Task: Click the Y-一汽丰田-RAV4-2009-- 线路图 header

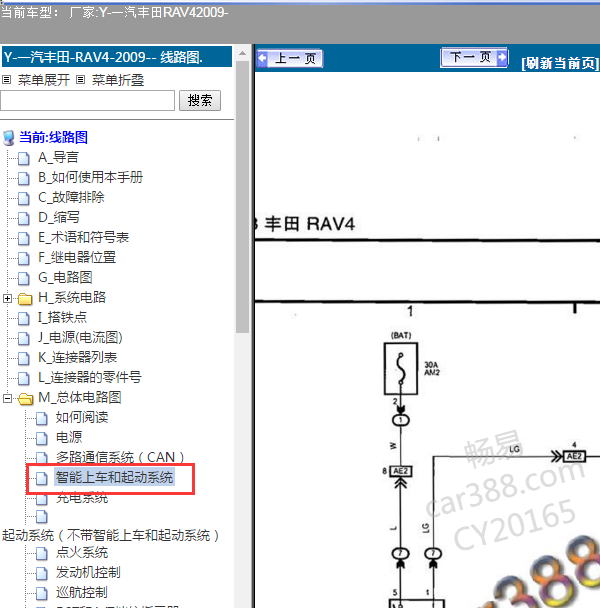Action: click(117, 57)
